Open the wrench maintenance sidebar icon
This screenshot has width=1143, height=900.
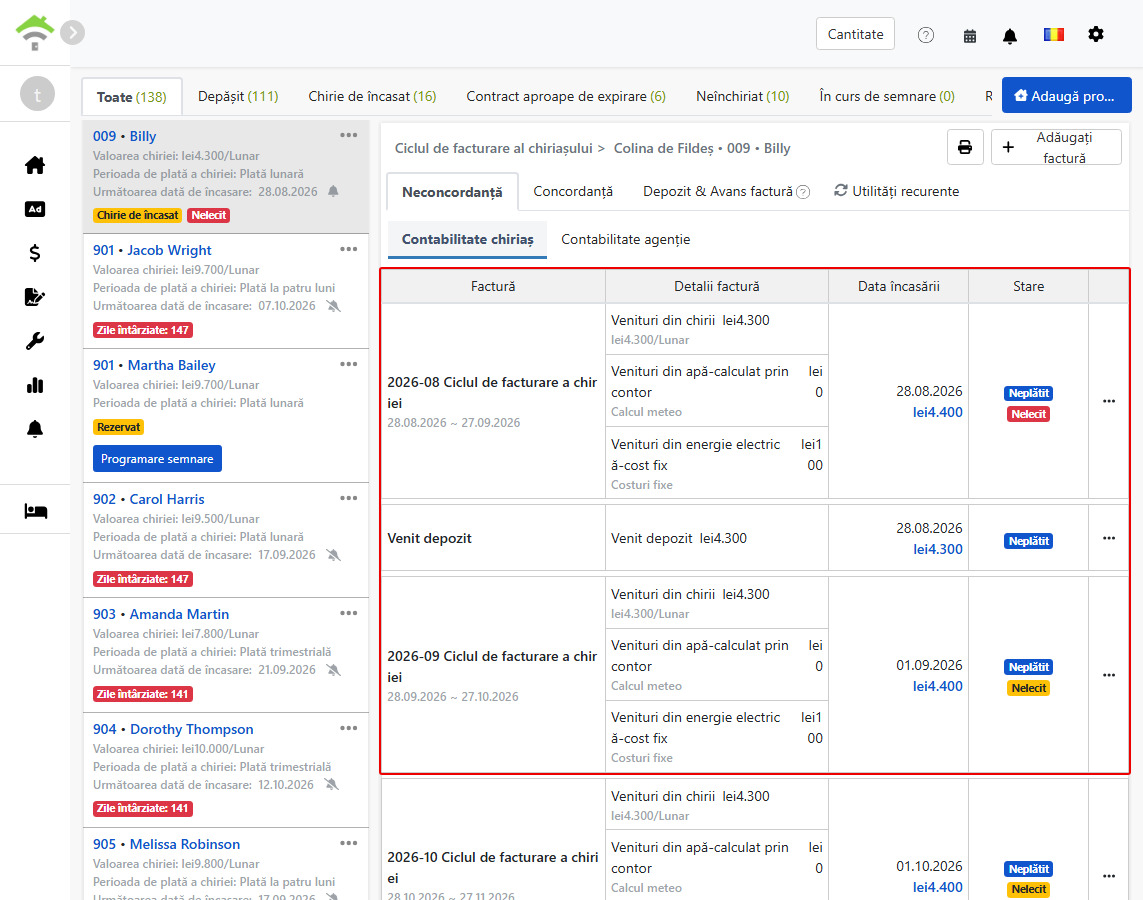tap(35, 341)
